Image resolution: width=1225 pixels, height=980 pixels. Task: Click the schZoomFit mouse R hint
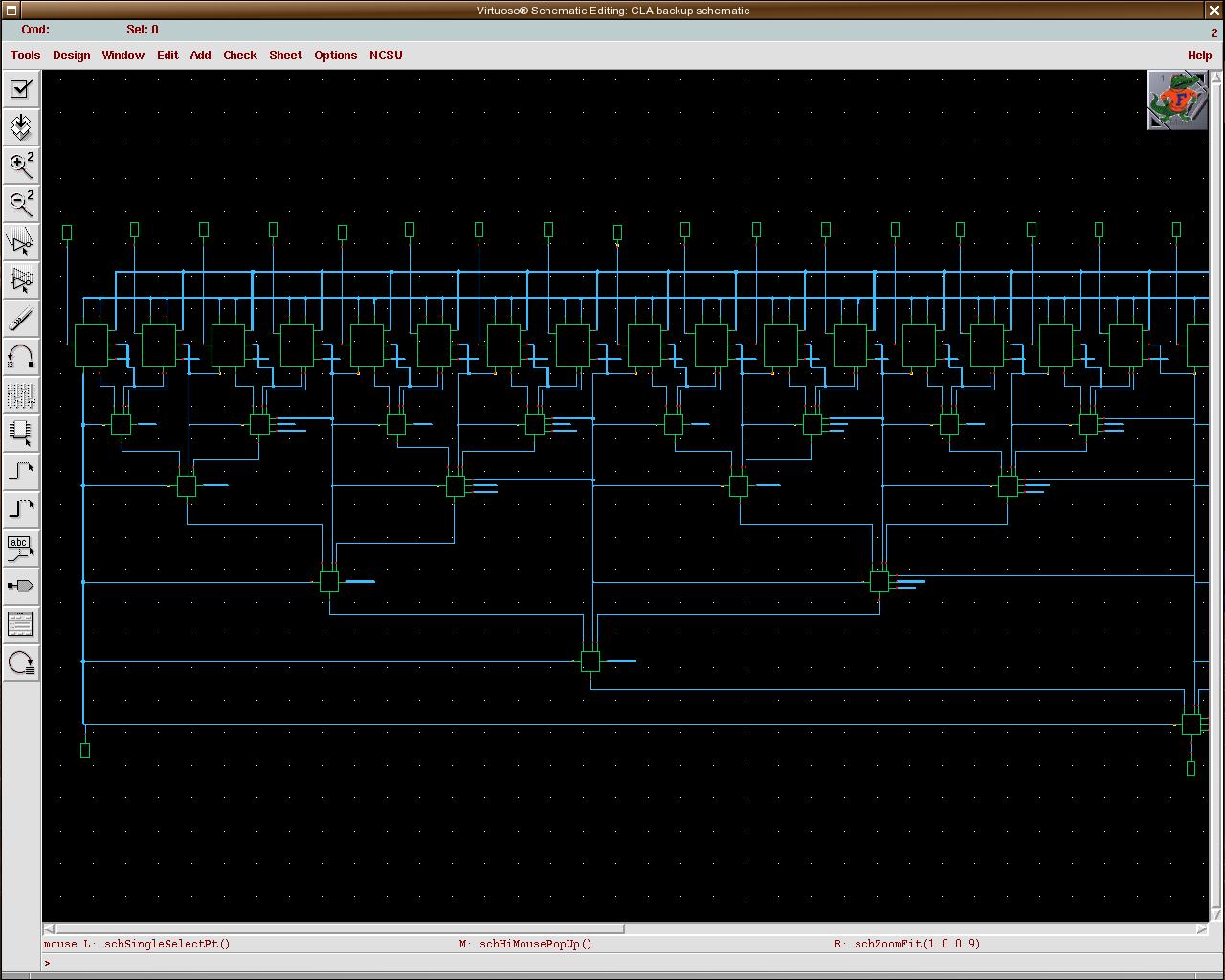point(907,944)
